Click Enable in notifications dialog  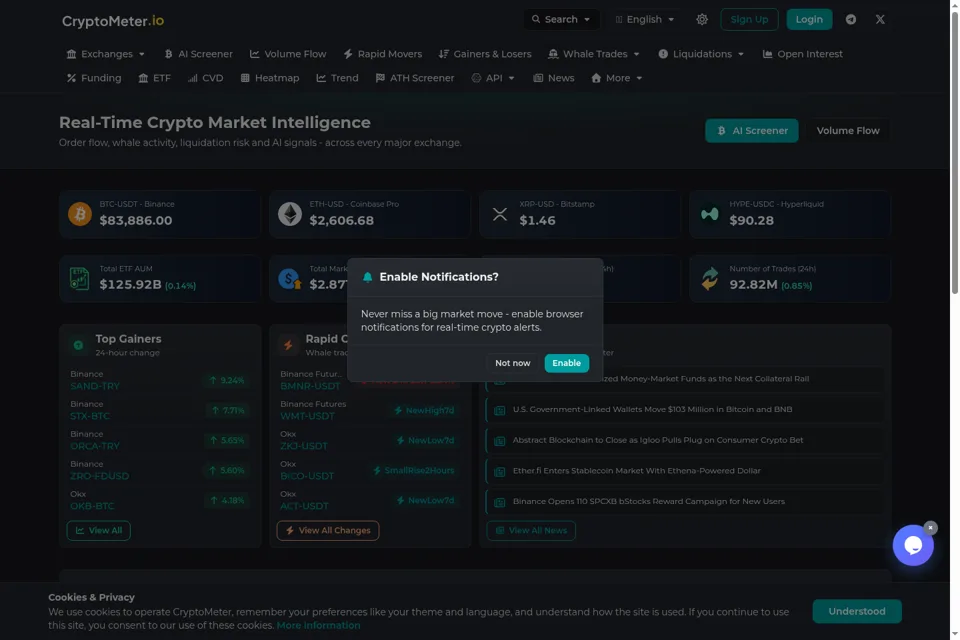(566, 363)
